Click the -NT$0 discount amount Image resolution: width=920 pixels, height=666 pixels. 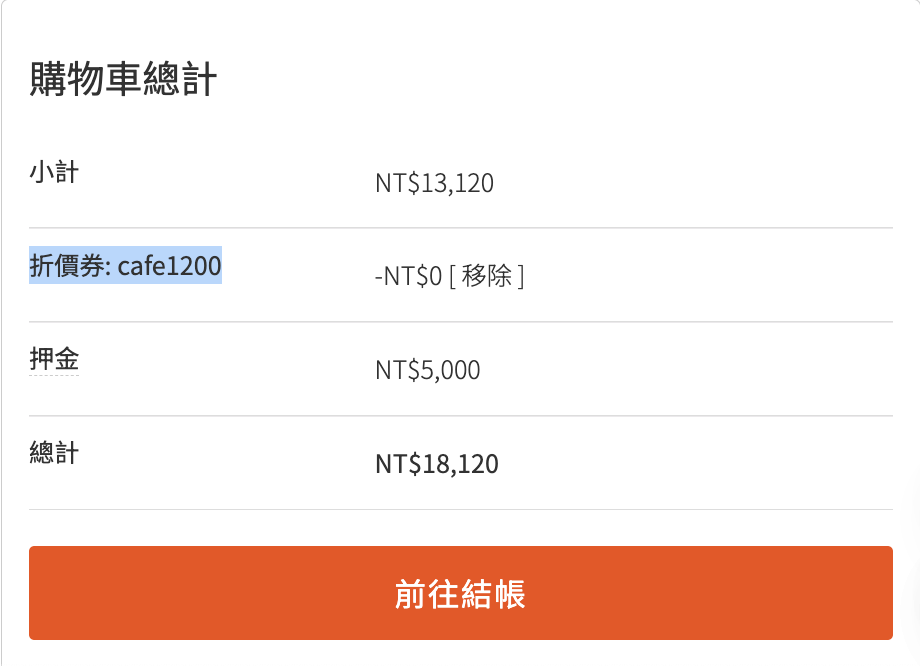pyautogui.click(x=408, y=277)
